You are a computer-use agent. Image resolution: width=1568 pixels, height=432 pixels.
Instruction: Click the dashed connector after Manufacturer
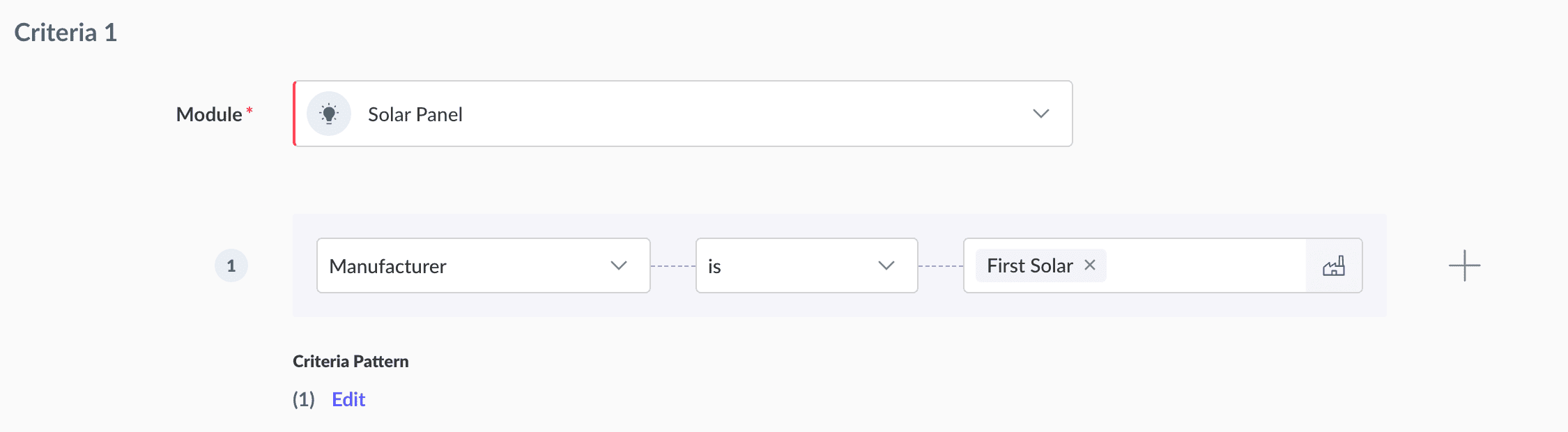(672, 266)
